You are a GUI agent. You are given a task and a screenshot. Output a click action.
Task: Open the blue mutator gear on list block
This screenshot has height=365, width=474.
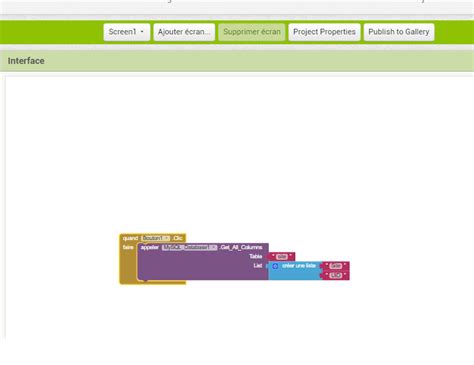tap(275, 266)
